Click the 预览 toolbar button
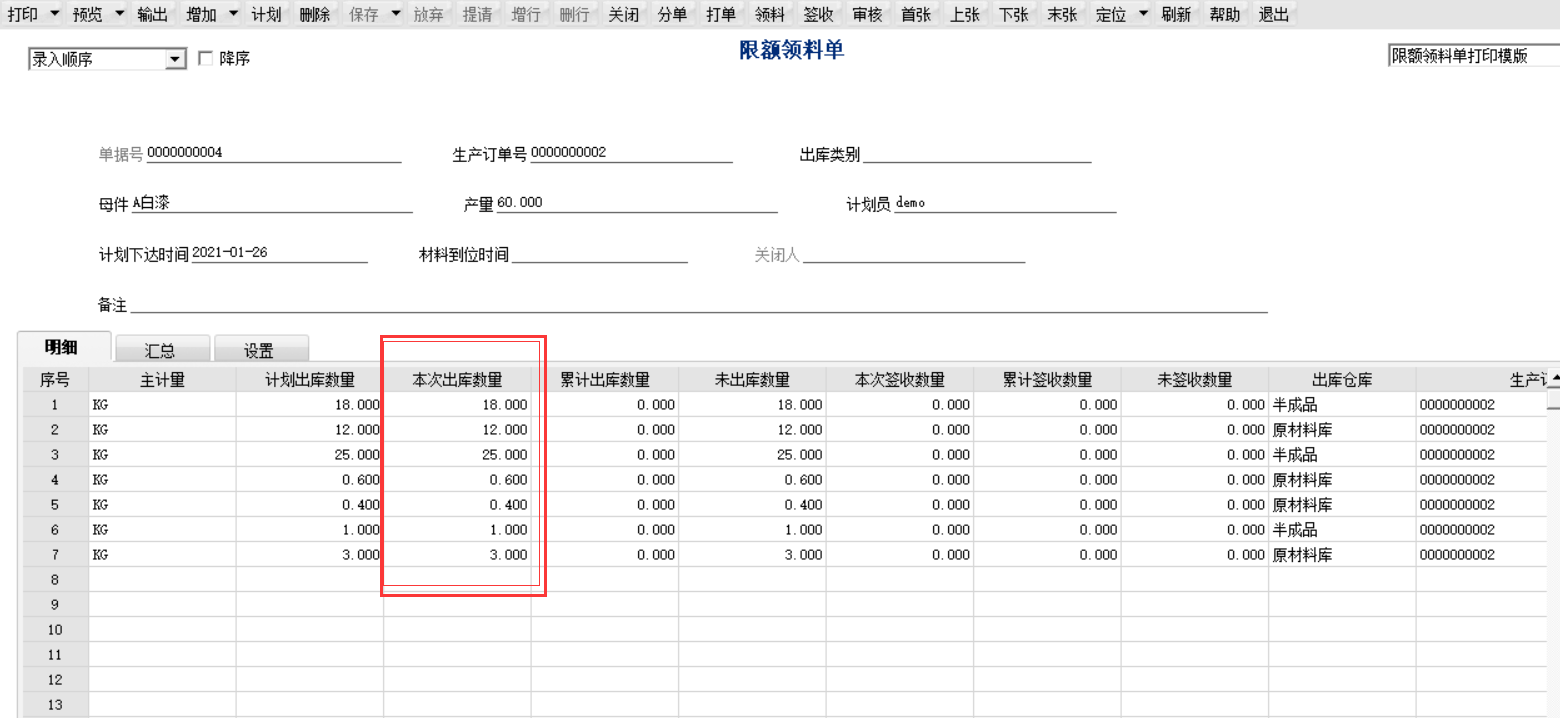The width and height of the screenshot is (1560, 718). [x=89, y=15]
